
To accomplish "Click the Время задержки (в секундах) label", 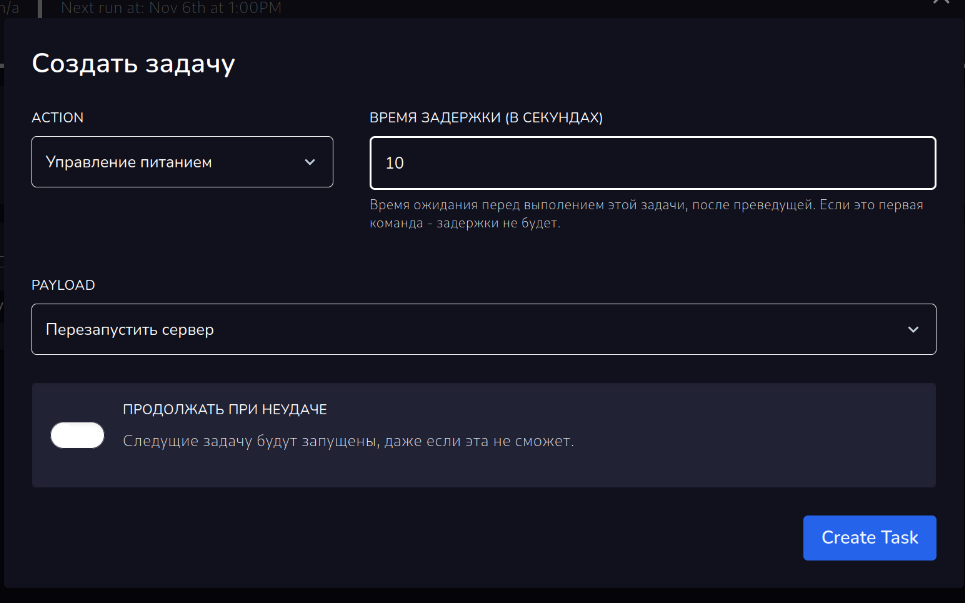I will point(486,117).
